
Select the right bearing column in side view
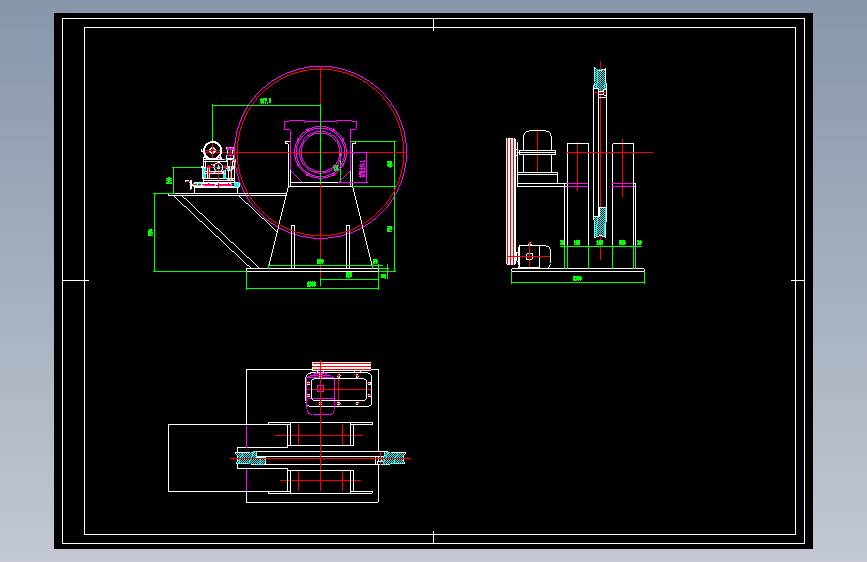(x=623, y=205)
